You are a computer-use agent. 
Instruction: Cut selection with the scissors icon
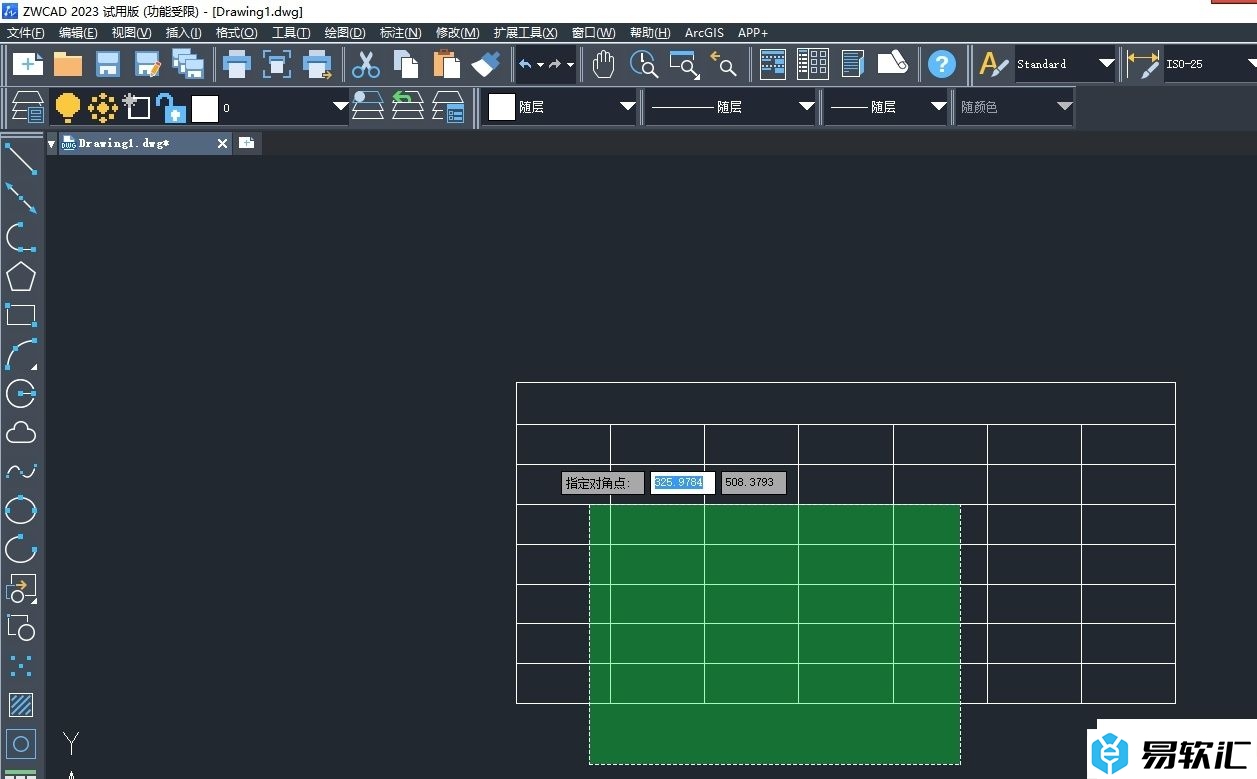[x=366, y=65]
